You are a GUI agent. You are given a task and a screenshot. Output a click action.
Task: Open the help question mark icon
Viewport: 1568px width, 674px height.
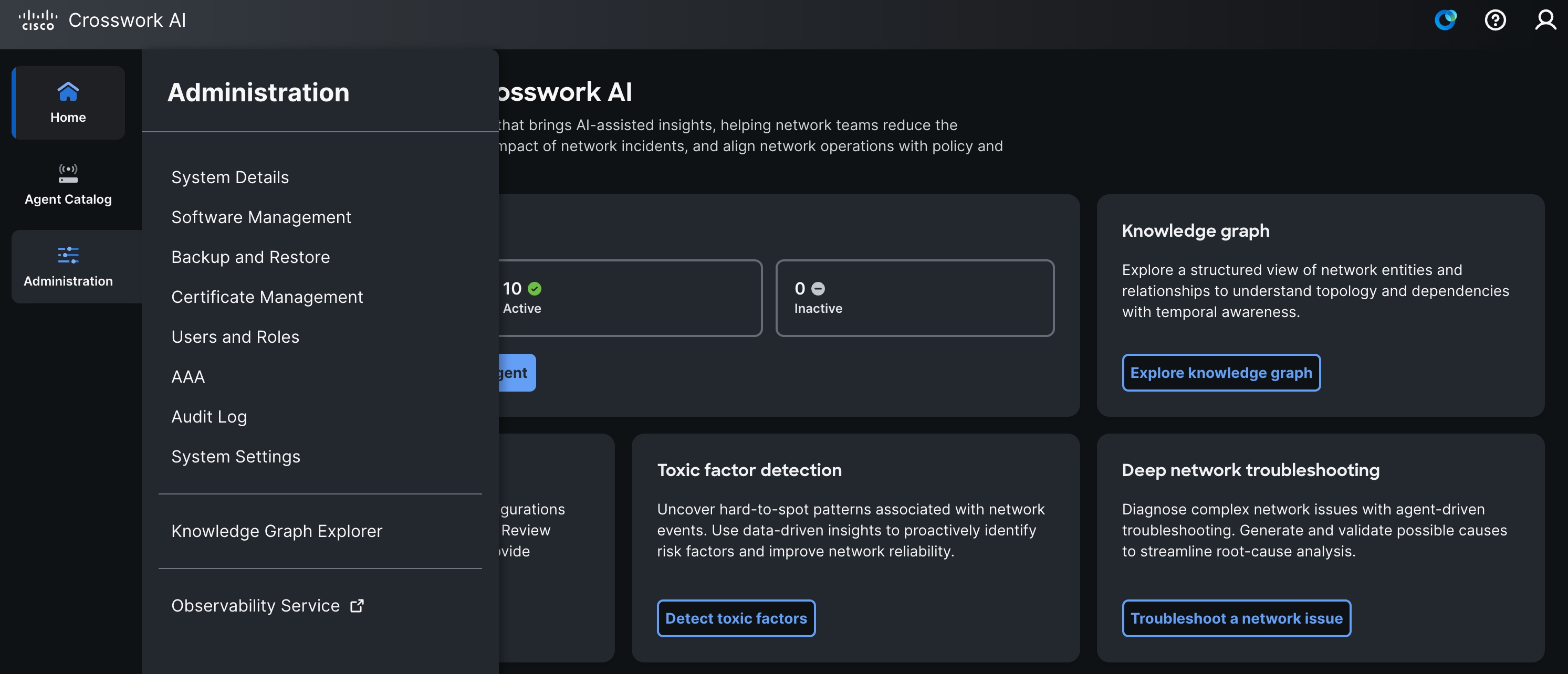click(x=1495, y=20)
